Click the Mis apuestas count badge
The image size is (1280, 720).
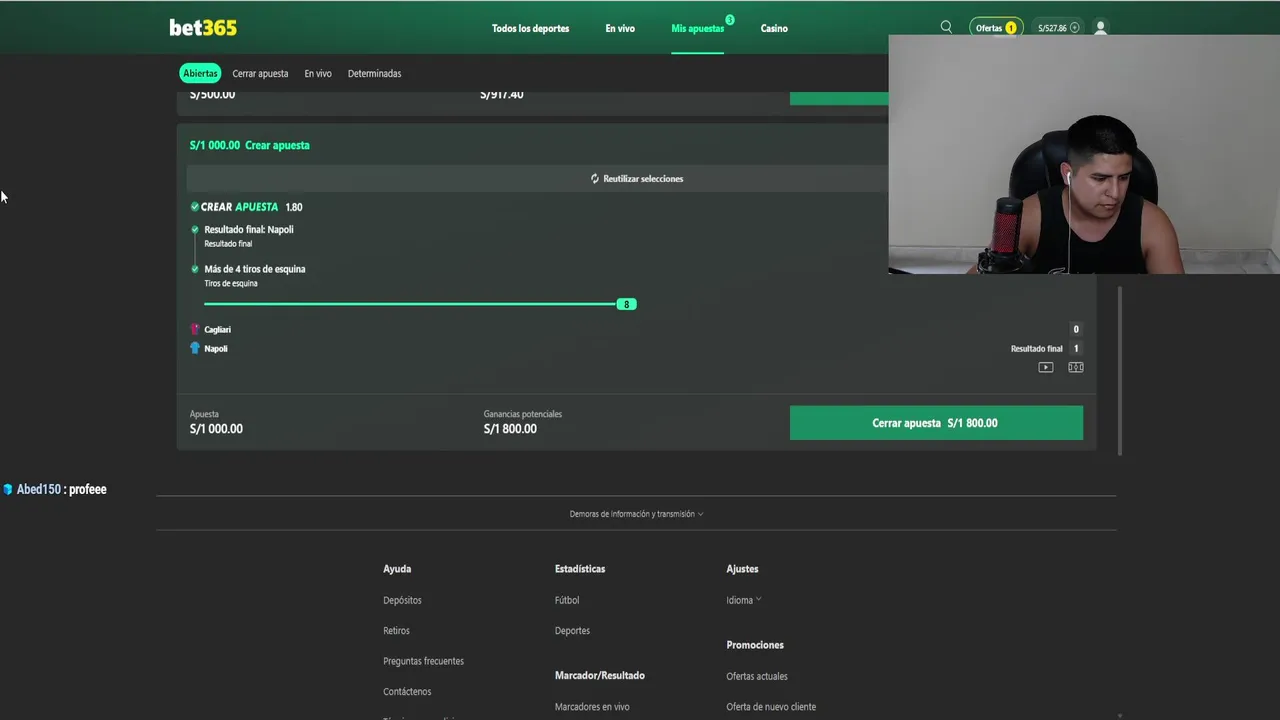[730, 19]
